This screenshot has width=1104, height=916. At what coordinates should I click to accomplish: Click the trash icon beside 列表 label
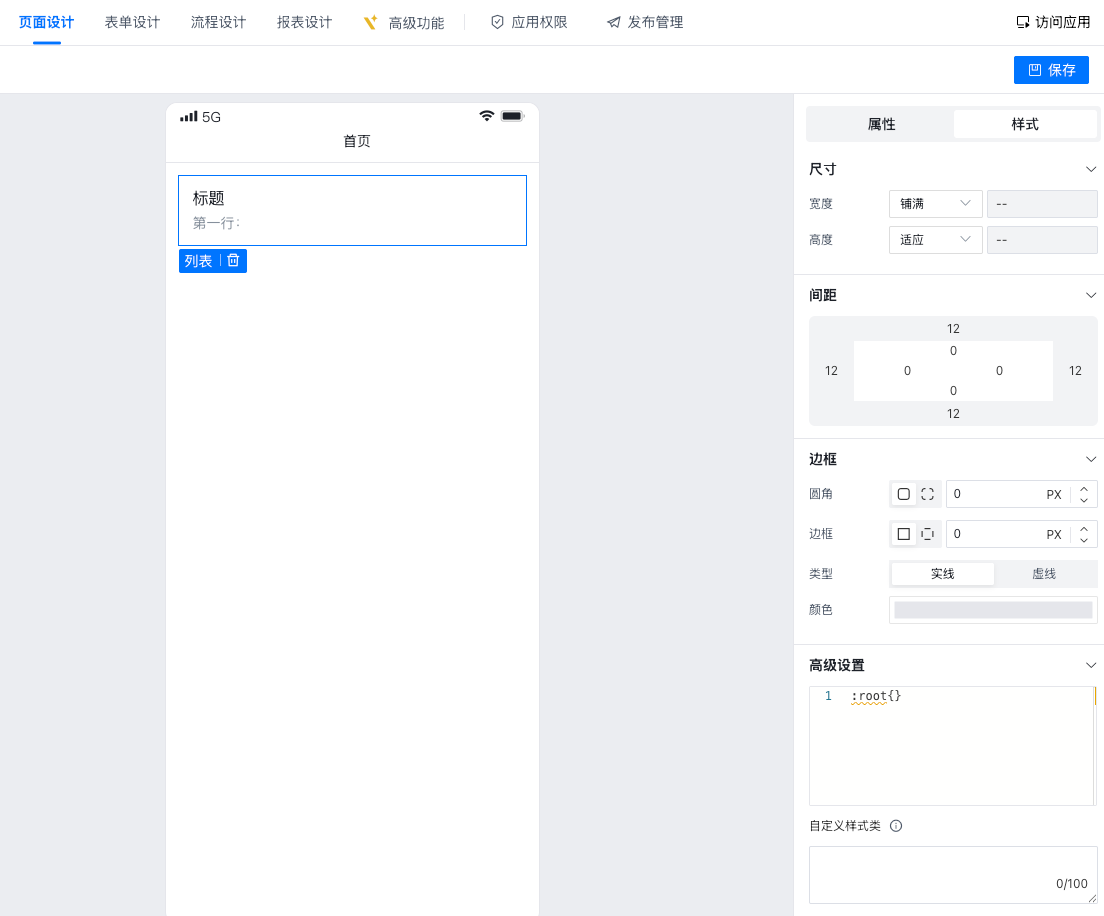coord(233,260)
